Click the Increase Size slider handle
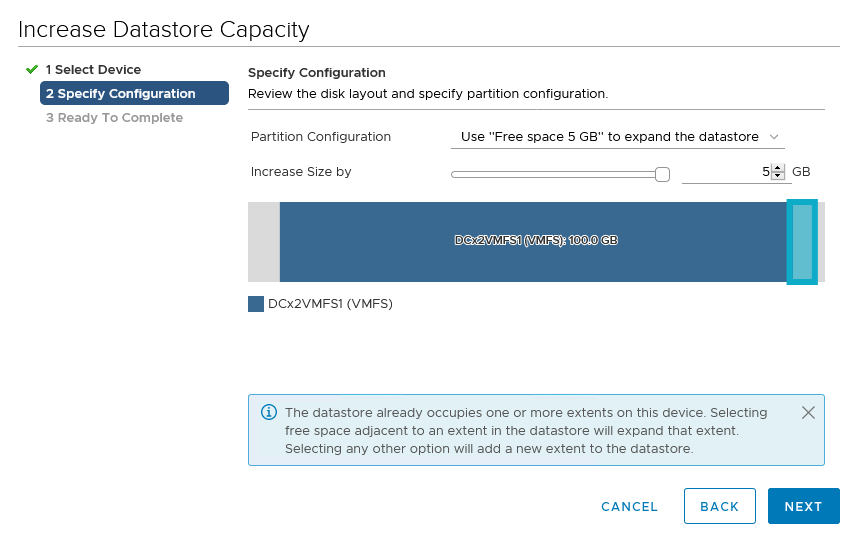 coord(661,174)
